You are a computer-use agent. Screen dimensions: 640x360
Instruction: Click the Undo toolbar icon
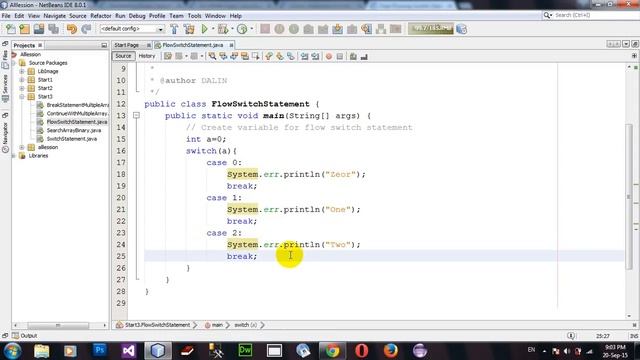pyautogui.click(x=72, y=29)
